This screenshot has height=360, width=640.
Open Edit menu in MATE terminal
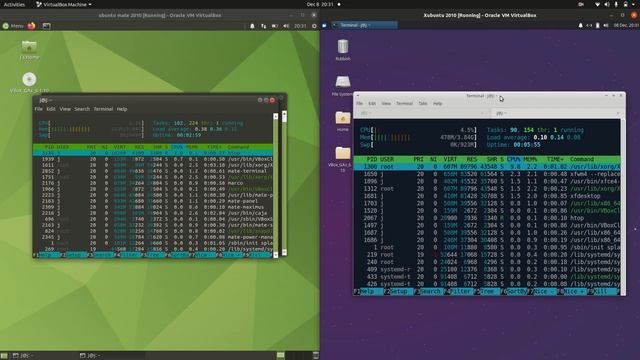tap(51, 109)
